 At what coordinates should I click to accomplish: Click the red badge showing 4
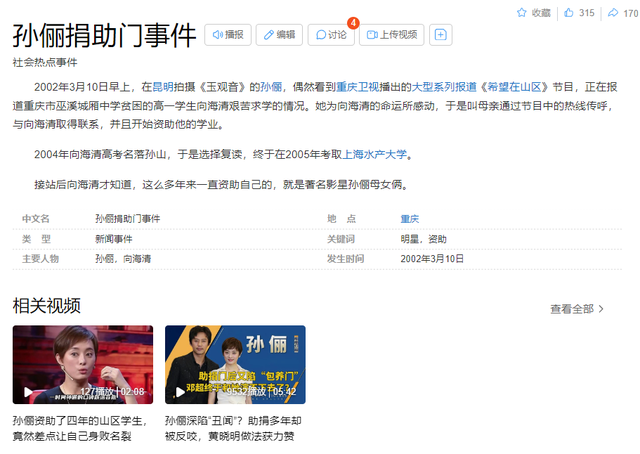(x=353, y=23)
